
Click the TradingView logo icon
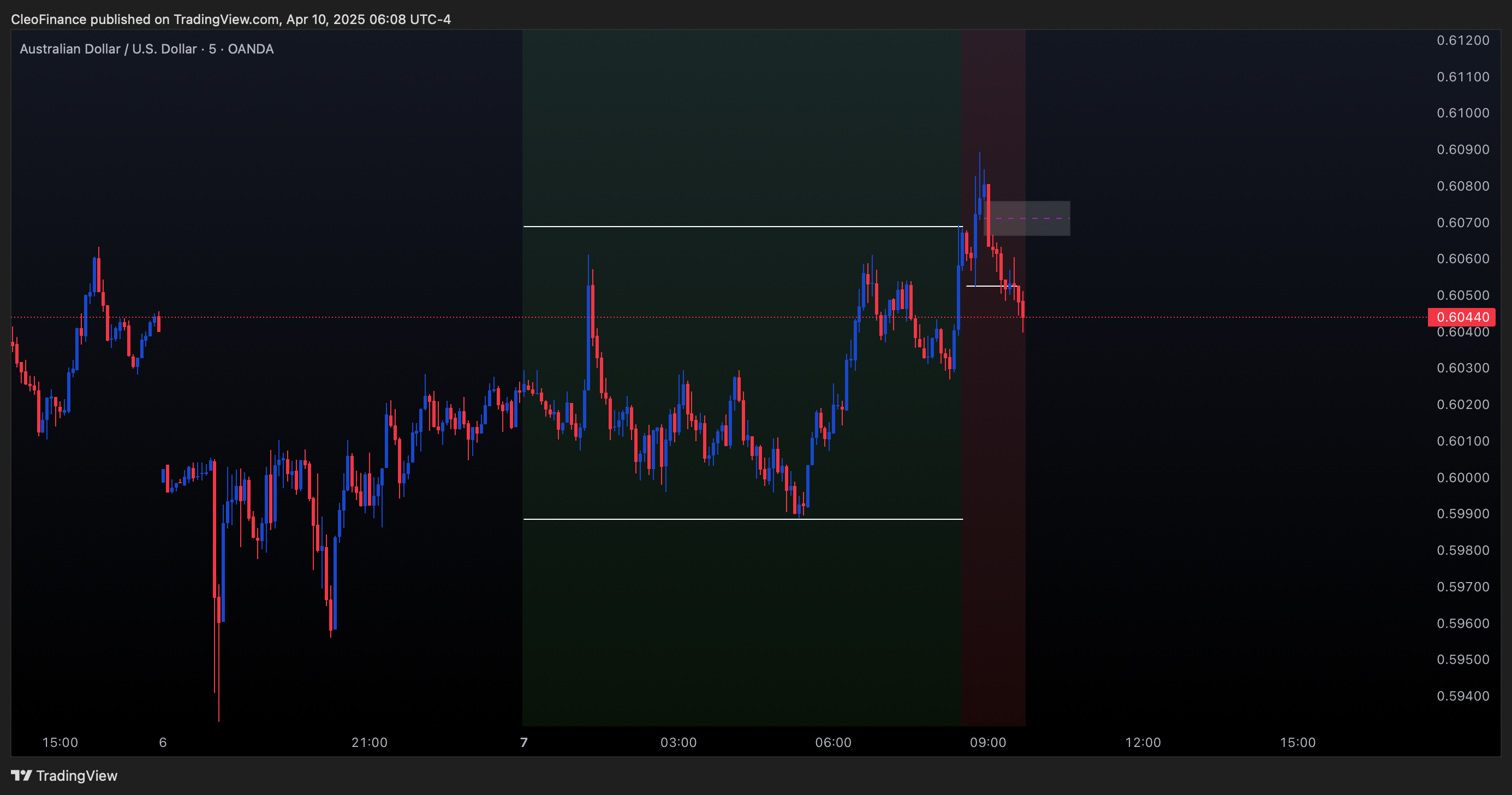pyautogui.click(x=22, y=776)
